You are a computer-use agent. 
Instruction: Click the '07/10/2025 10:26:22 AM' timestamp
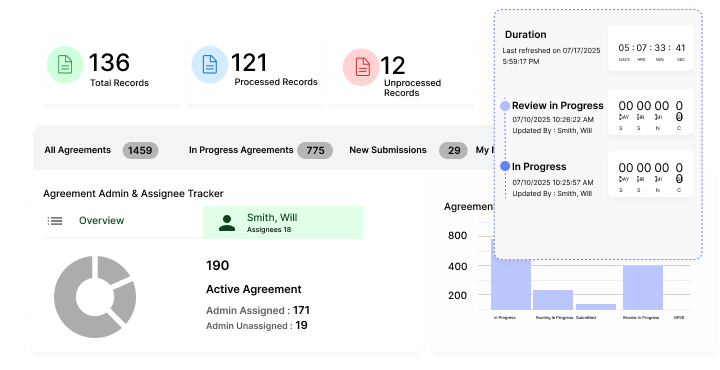coord(553,119)
